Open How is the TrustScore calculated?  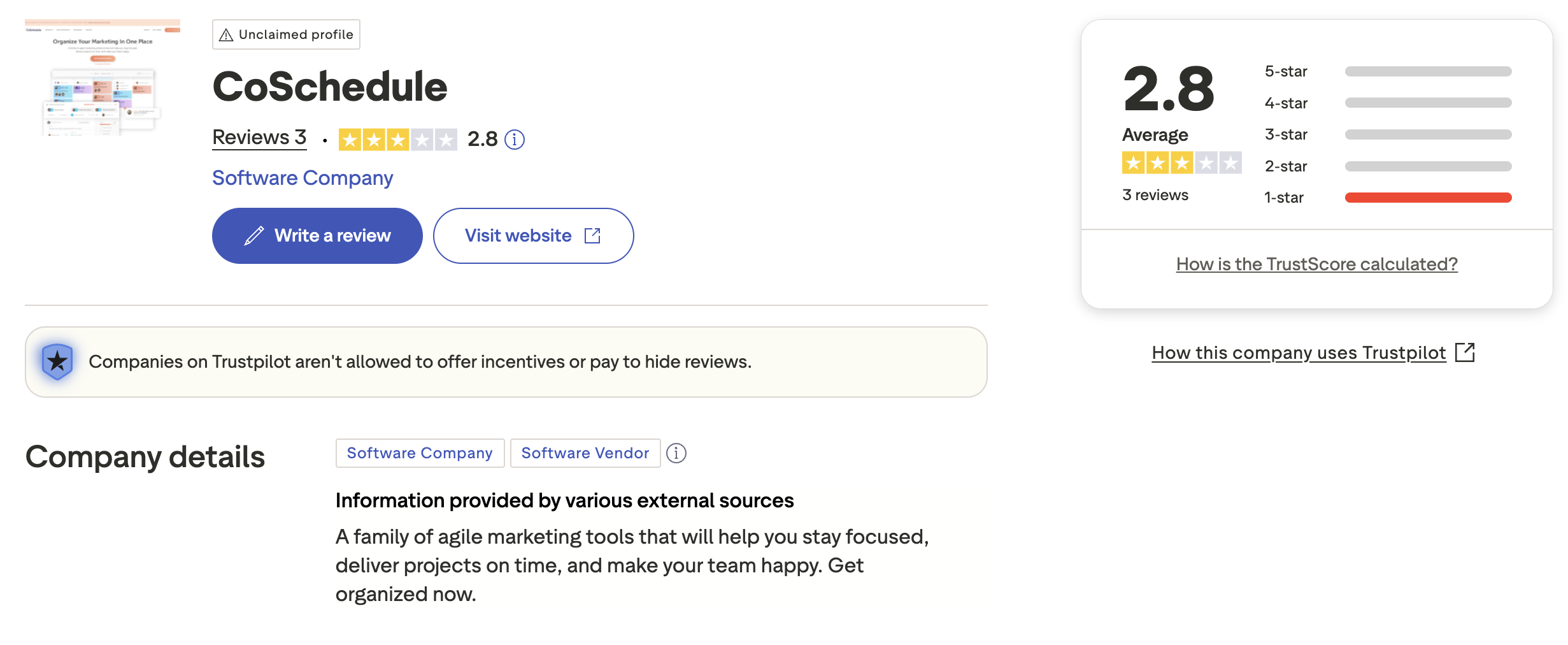1316,264
